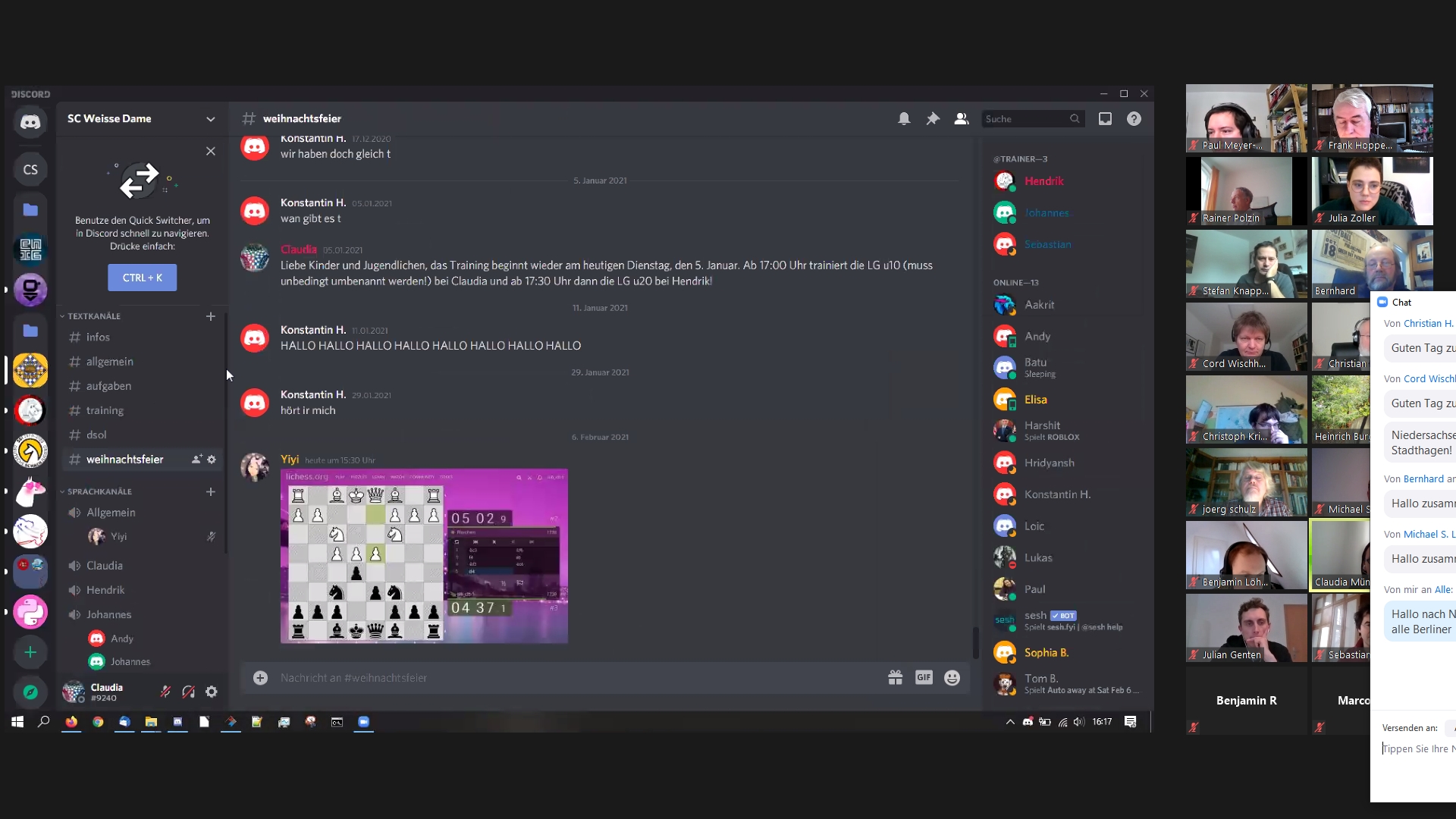Toggle member list icon
Viewport: 1456px width, 819px height.
(x=962, y=118)
